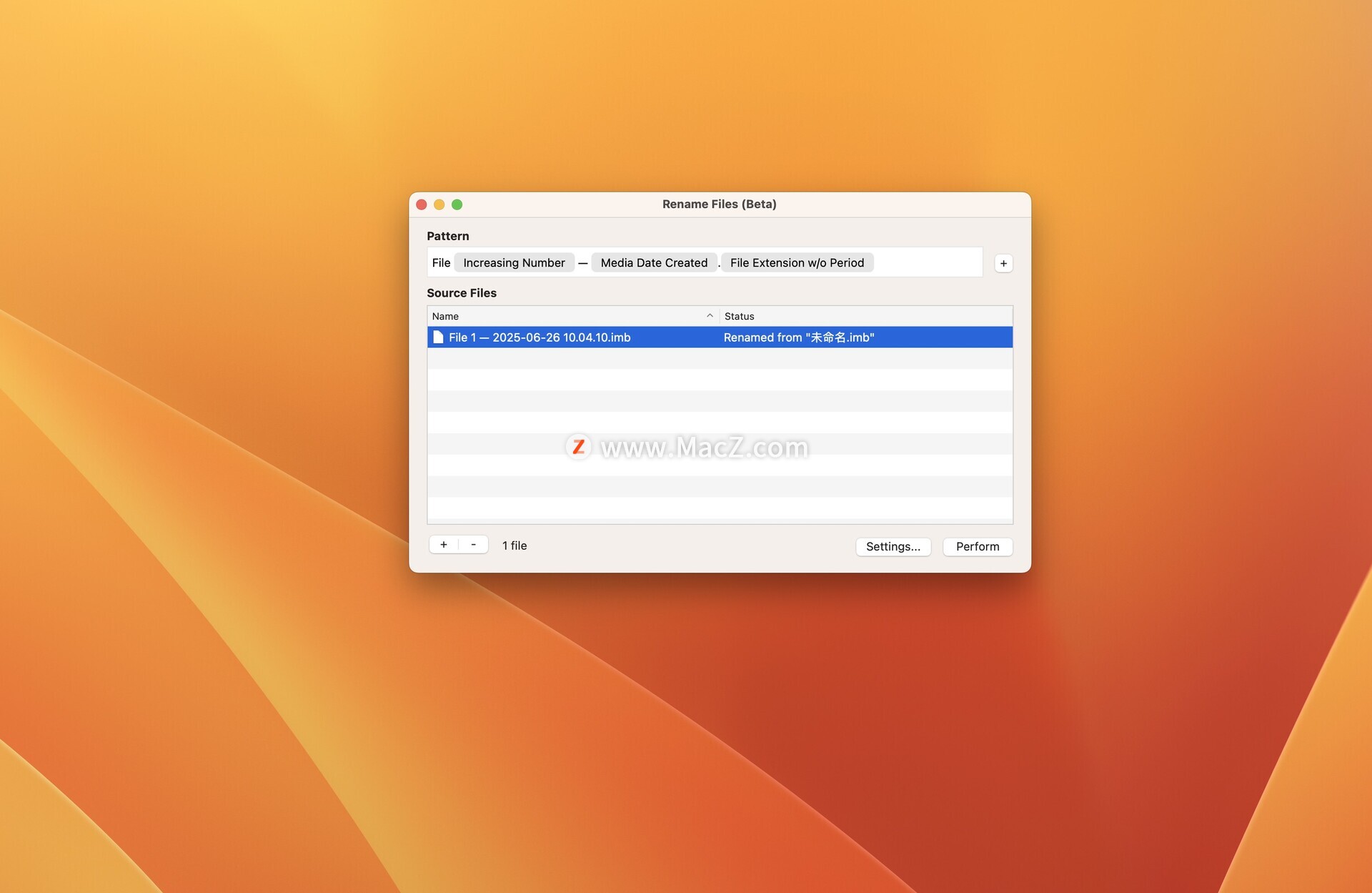Image resolution: width=1372 pixels, height=893 pixels.
Task: Select the File Extension w/o Period token
Action: [797, 262]
